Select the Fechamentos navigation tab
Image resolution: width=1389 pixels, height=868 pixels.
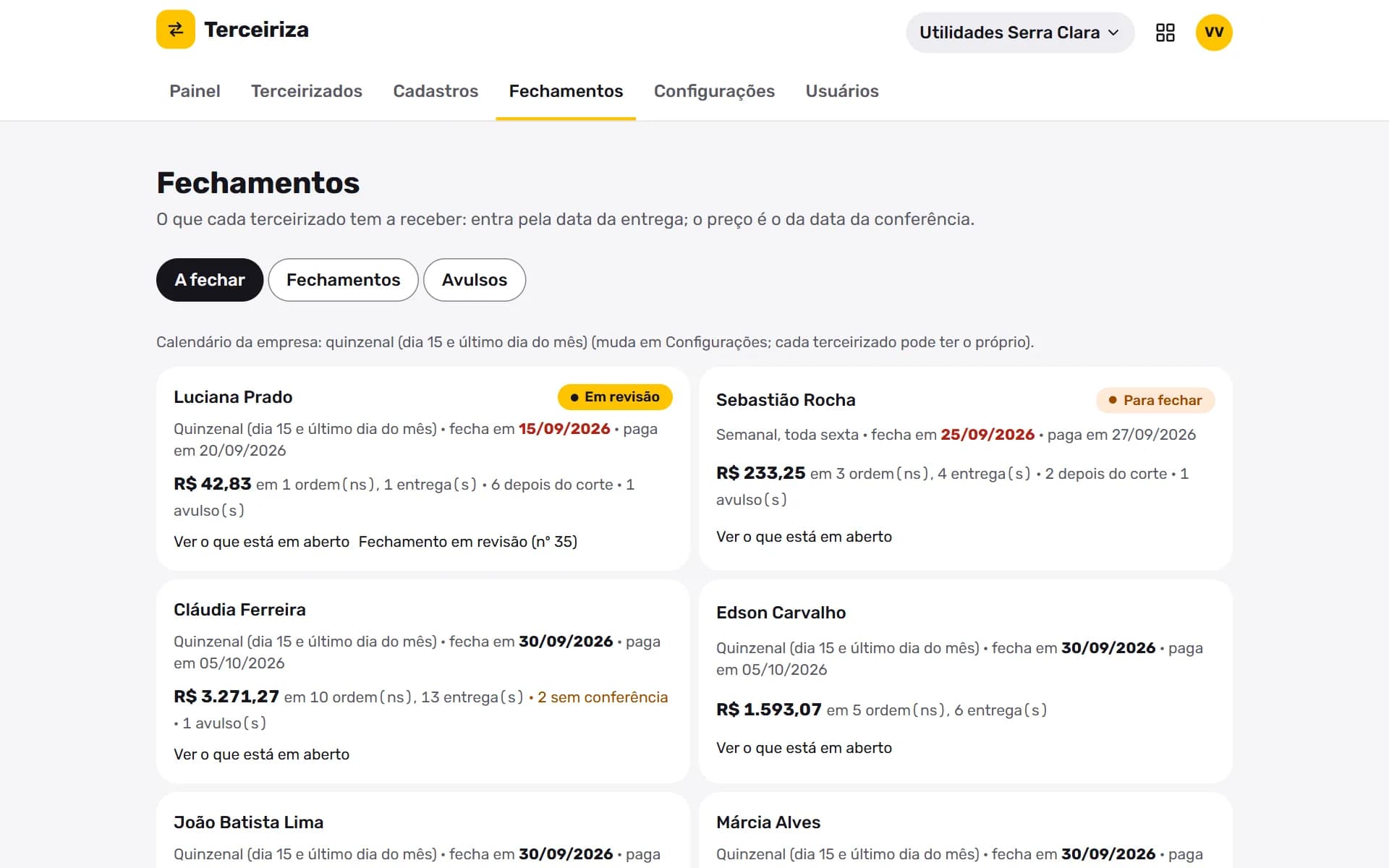point(566,91)
